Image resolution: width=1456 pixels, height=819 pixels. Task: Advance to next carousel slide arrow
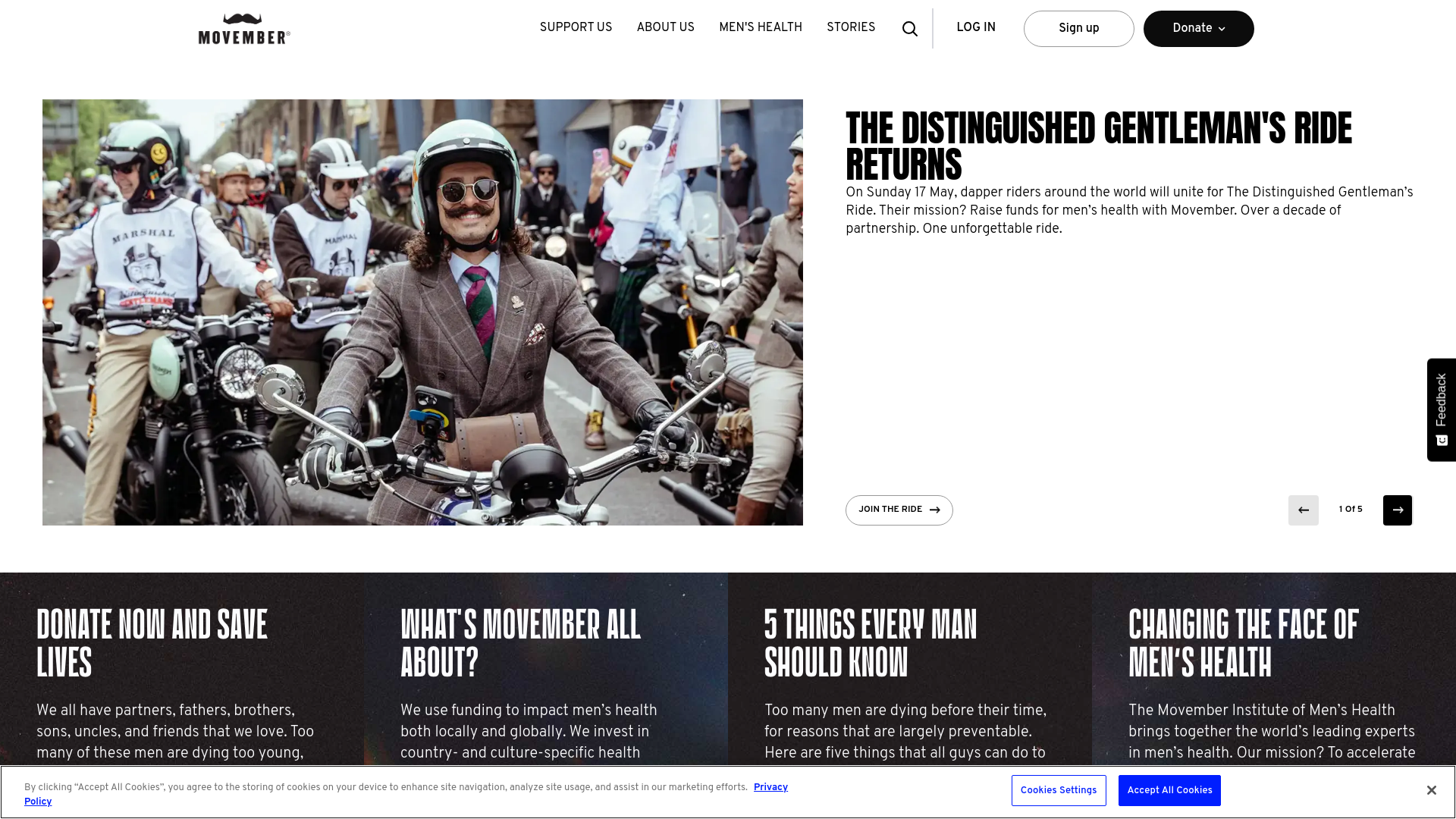click(1397, 510)
